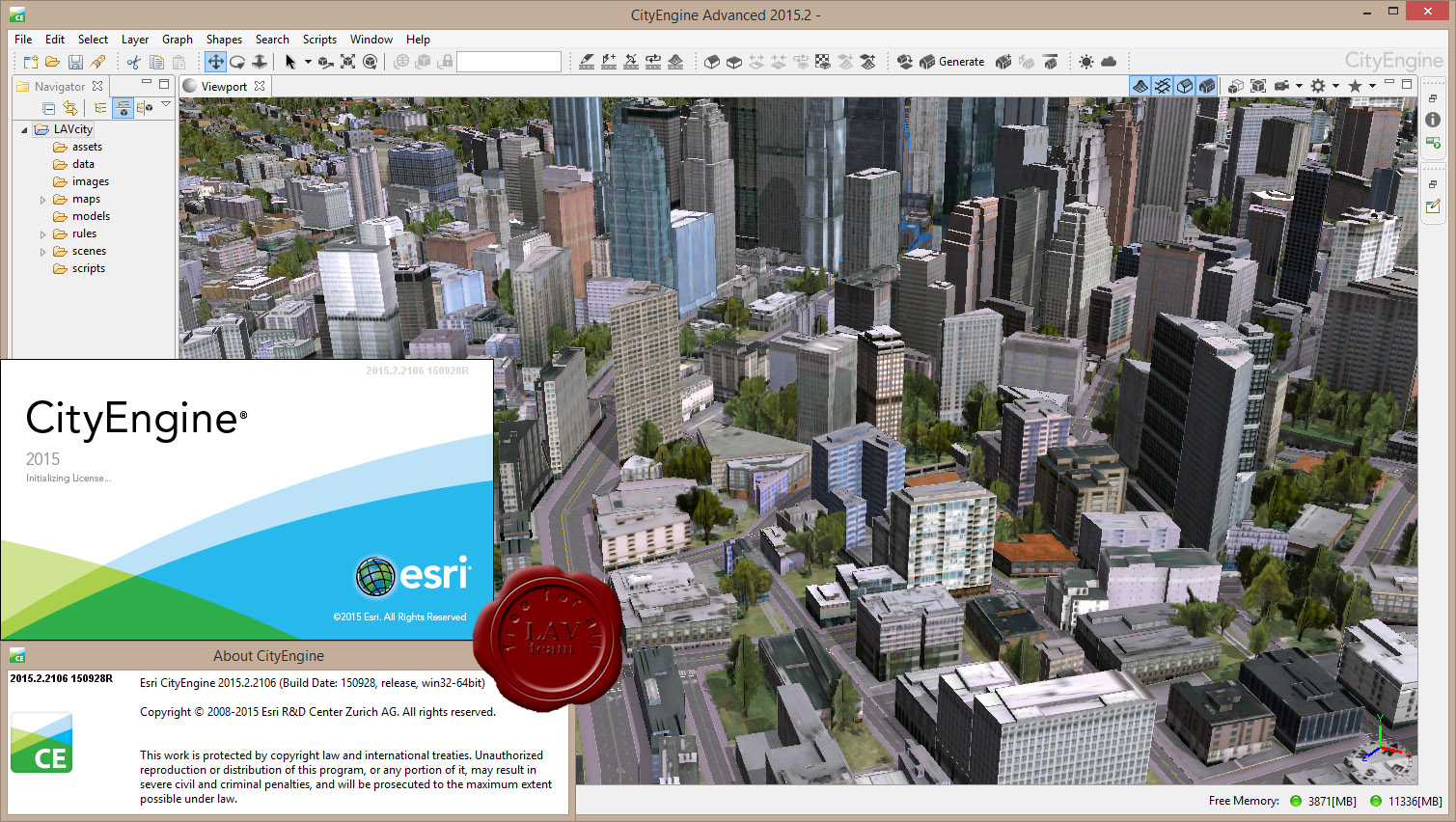
Task: Toggle Navigator tree view icon
Action: (x=100, y=108)
